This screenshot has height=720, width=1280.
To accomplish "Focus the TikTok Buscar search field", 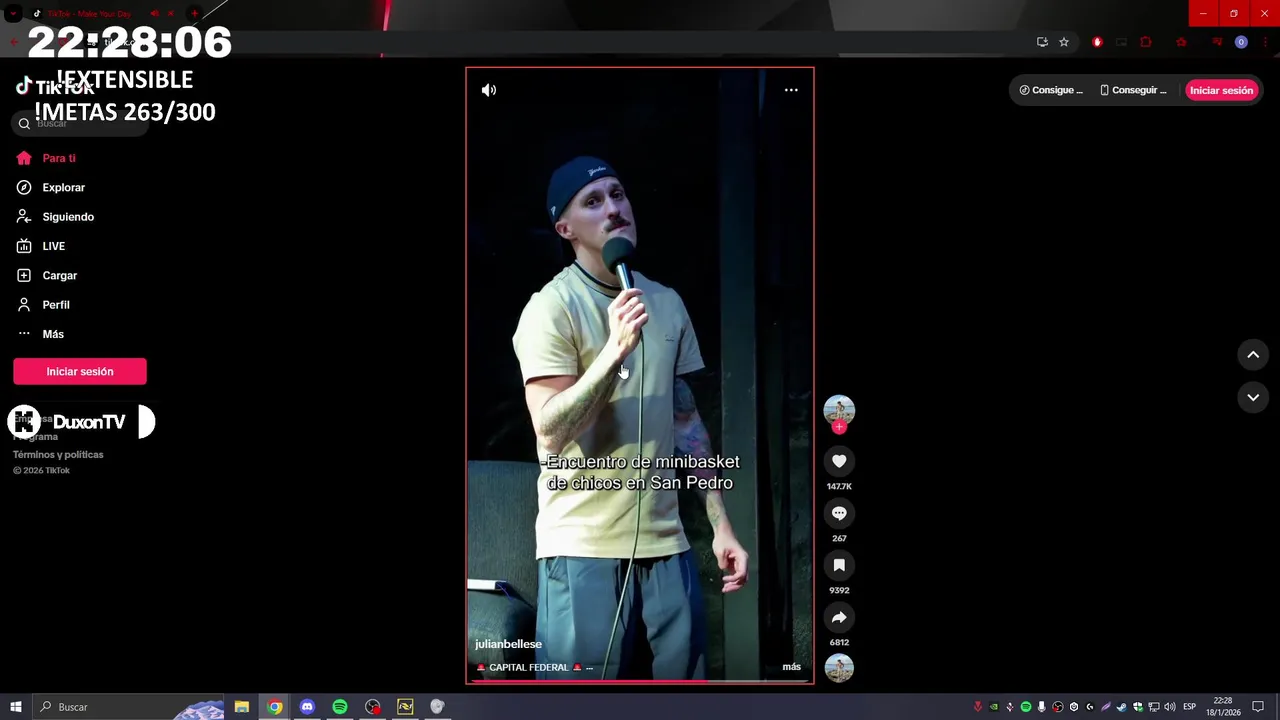I will point(80,123).
